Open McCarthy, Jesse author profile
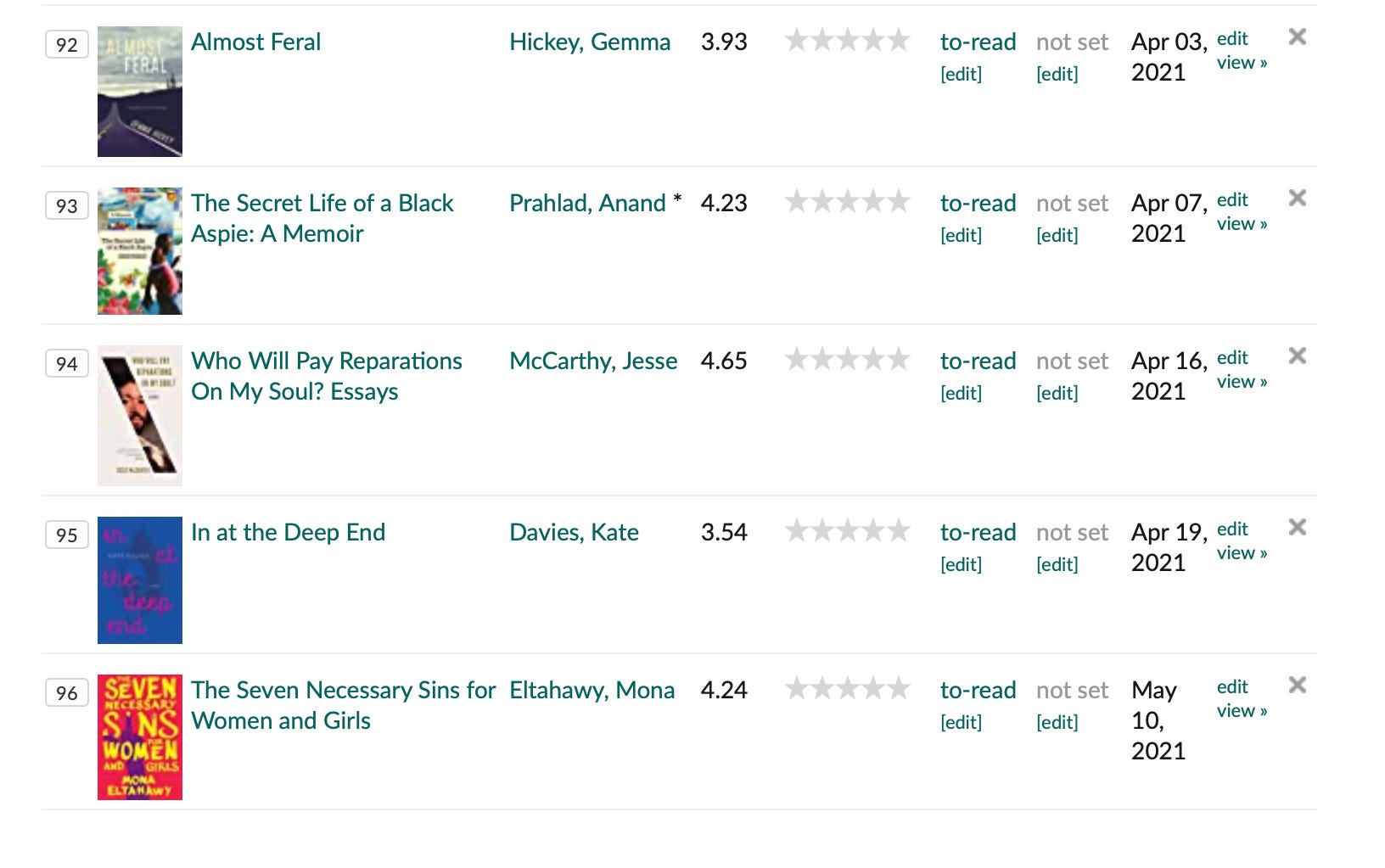The width and height of the screenshot is (1385, 868). (x=592, y=361)
